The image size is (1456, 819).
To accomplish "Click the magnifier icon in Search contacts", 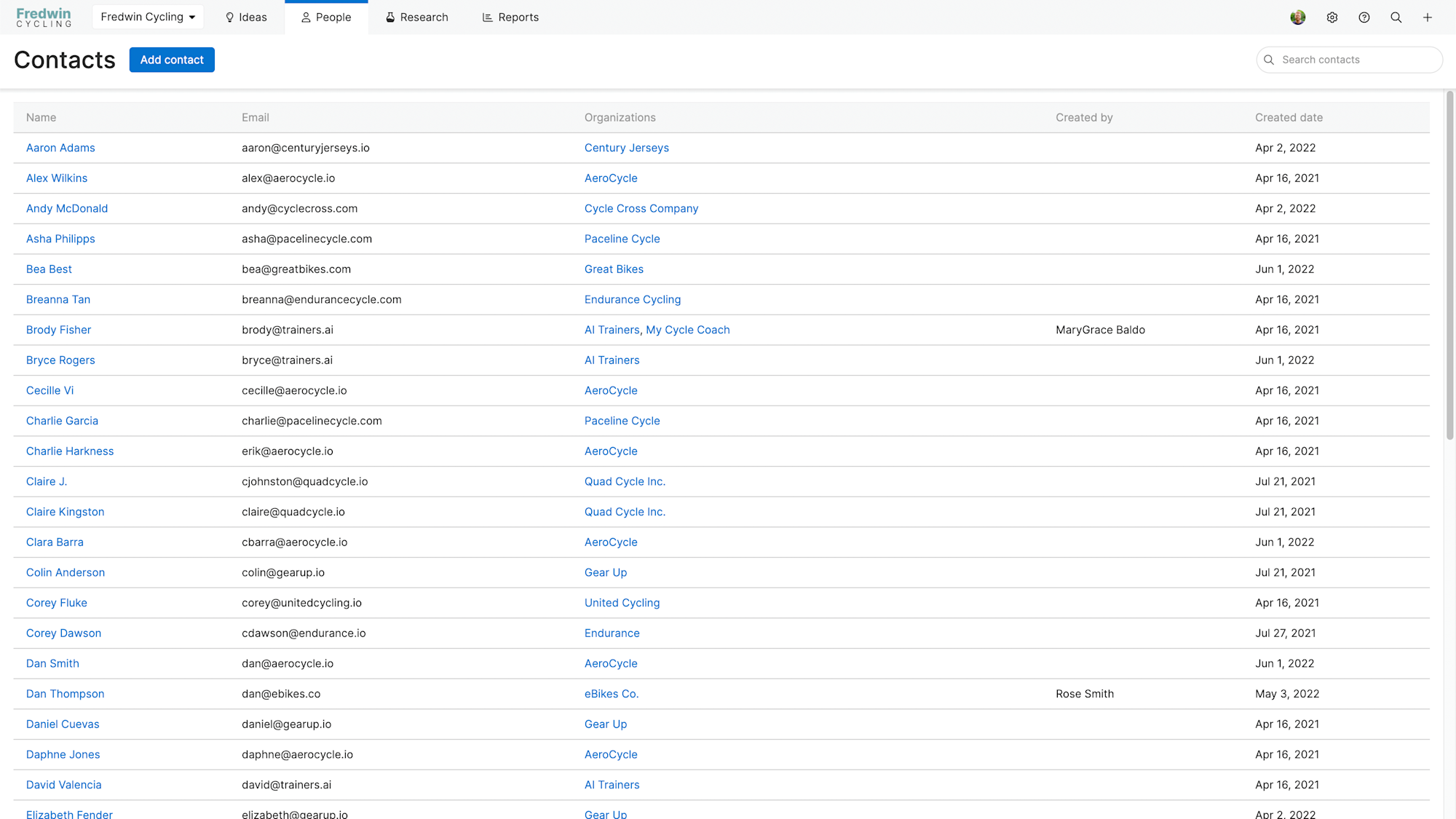I will (x=1269, y=60).
